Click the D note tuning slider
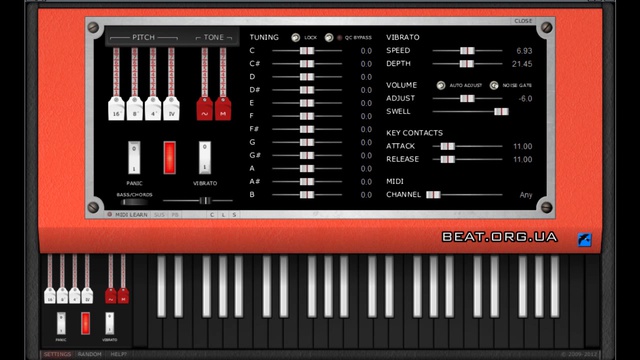 click(307, 77)
